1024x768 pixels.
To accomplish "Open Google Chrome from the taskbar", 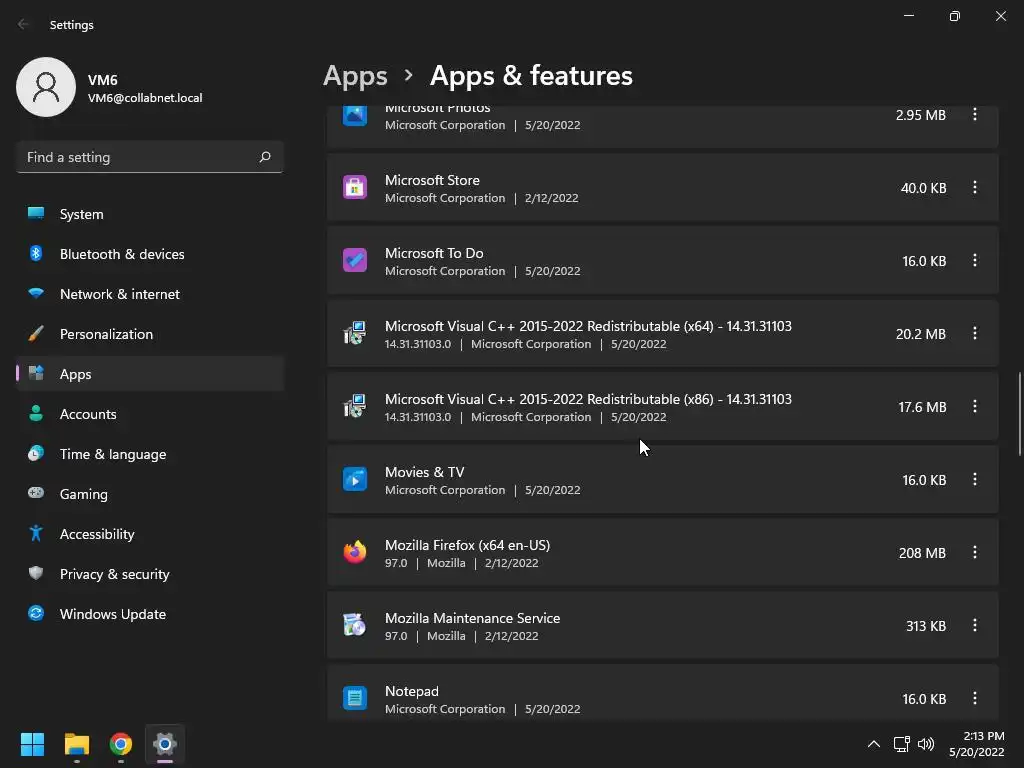I will pyautogui.click(x=121, y=744).
